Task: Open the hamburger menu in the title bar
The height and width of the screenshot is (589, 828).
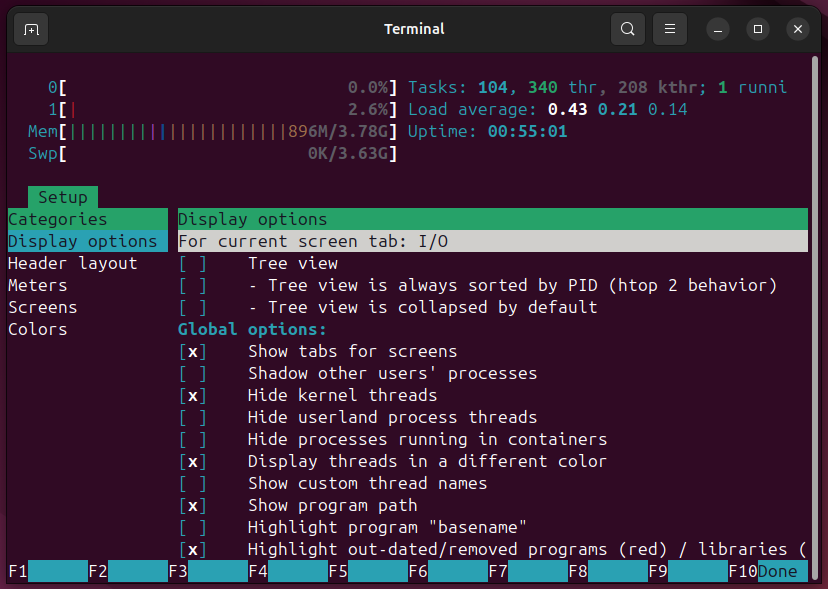Action: click(x=670, y=29)
